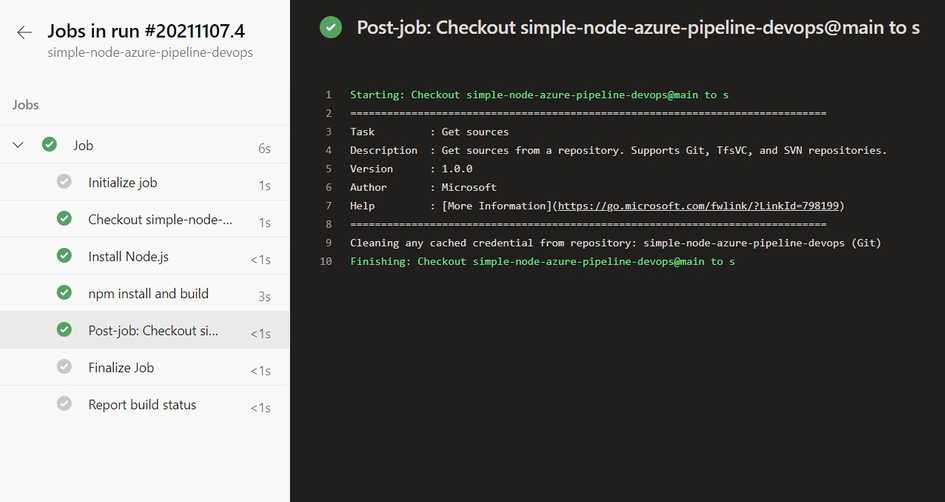
Task: Click the green success icon beside Job
Action: tap(49, 145)
